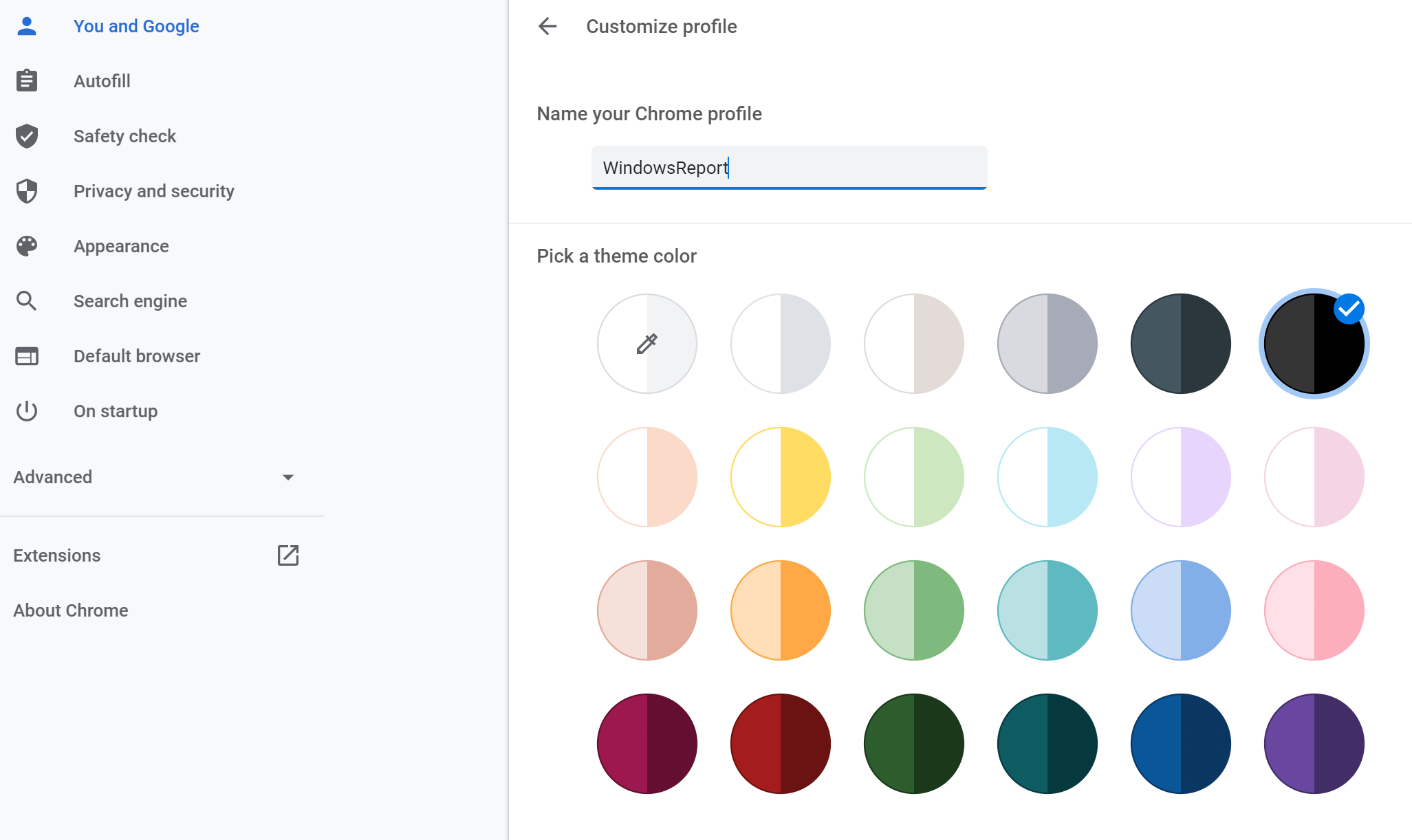Select the light pink pastel theme color
1412x840 pixels.
[x=1314, y=475]
